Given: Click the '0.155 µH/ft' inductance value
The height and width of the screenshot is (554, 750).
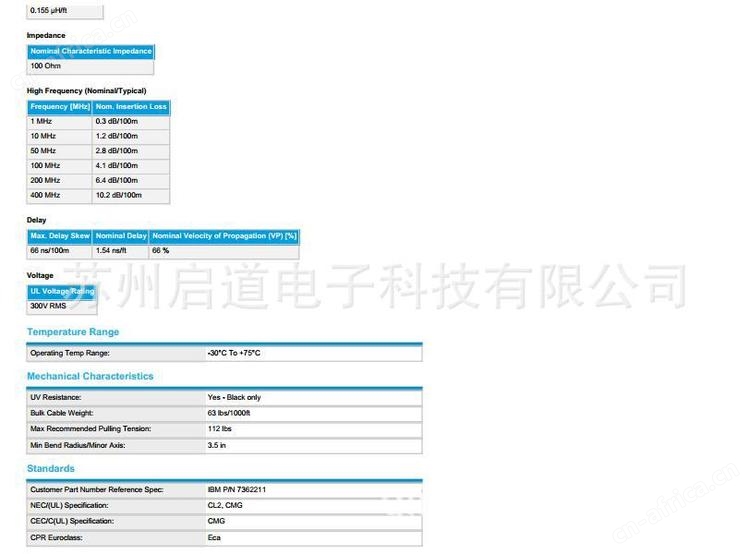Looking at the screenshot, I should 48,10.
